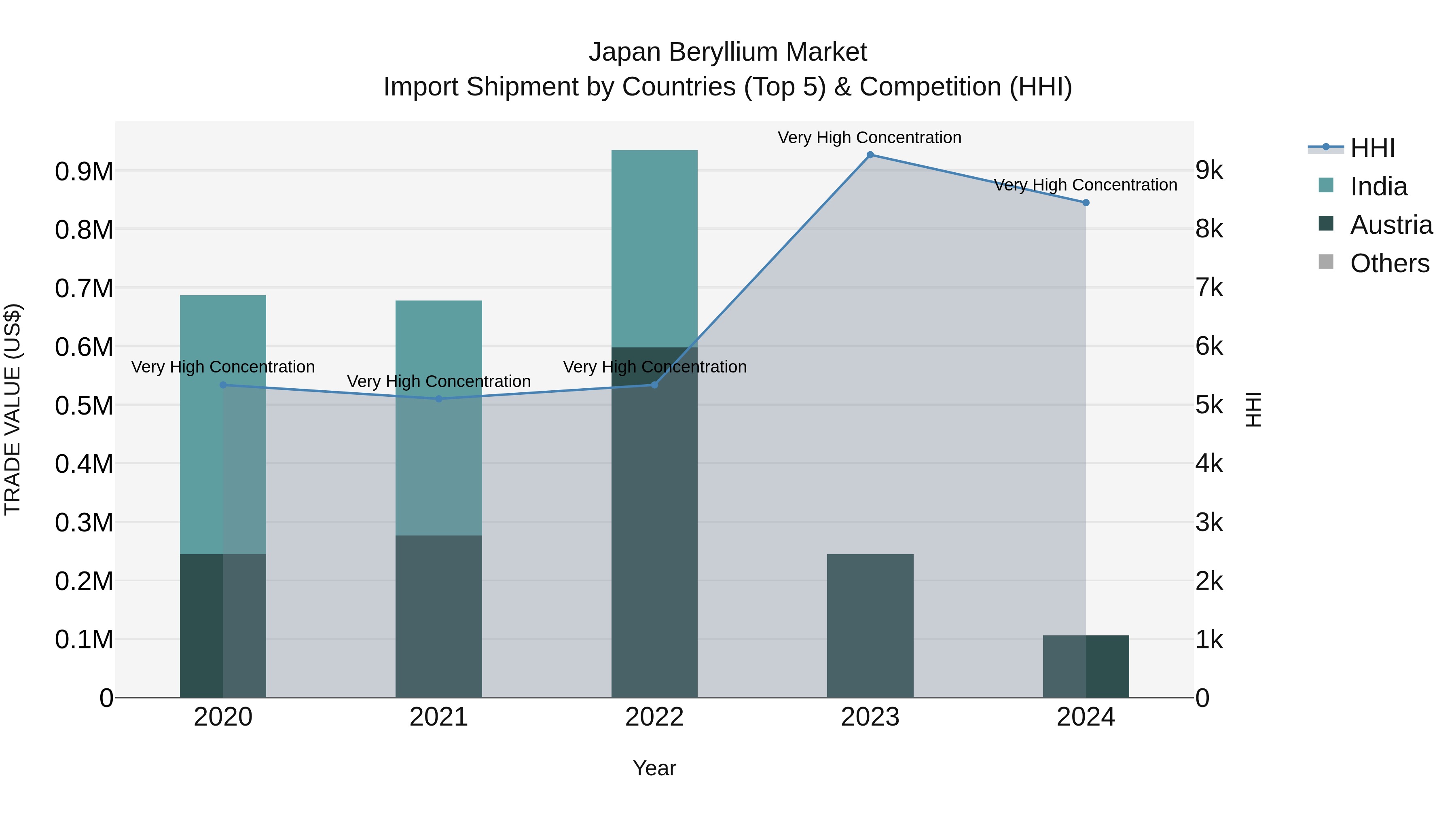Click Very High Concentration label above 2020
Viewport: 1456px width, 819px height.
coord(223,367)
